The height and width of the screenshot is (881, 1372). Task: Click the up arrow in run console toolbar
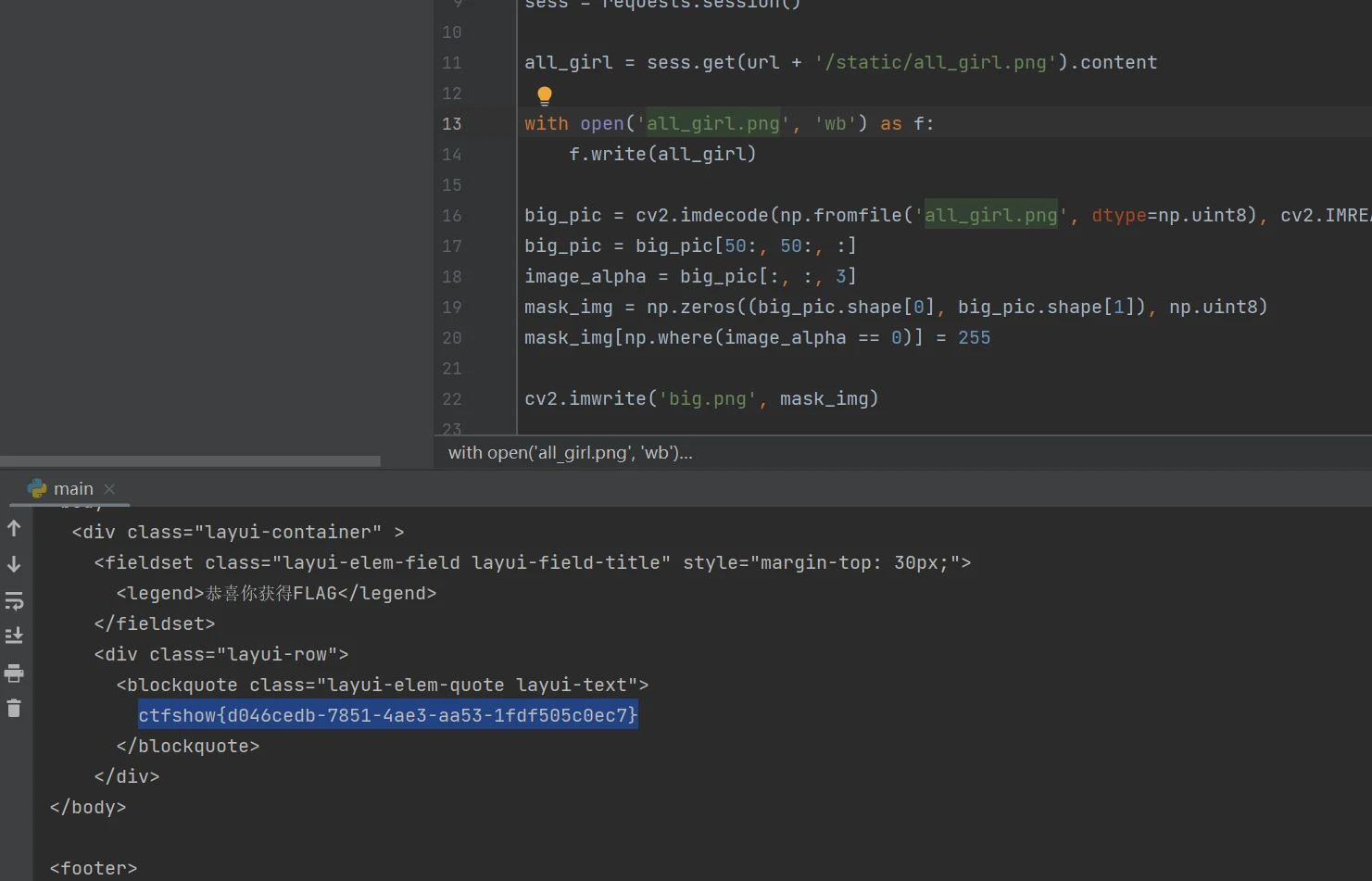14,528
